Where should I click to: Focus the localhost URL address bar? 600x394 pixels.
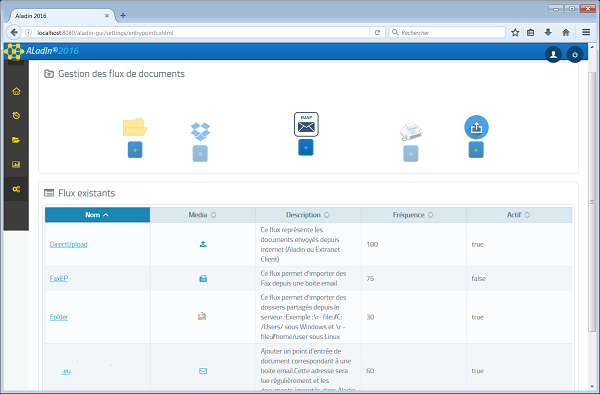tap(202, 33)
